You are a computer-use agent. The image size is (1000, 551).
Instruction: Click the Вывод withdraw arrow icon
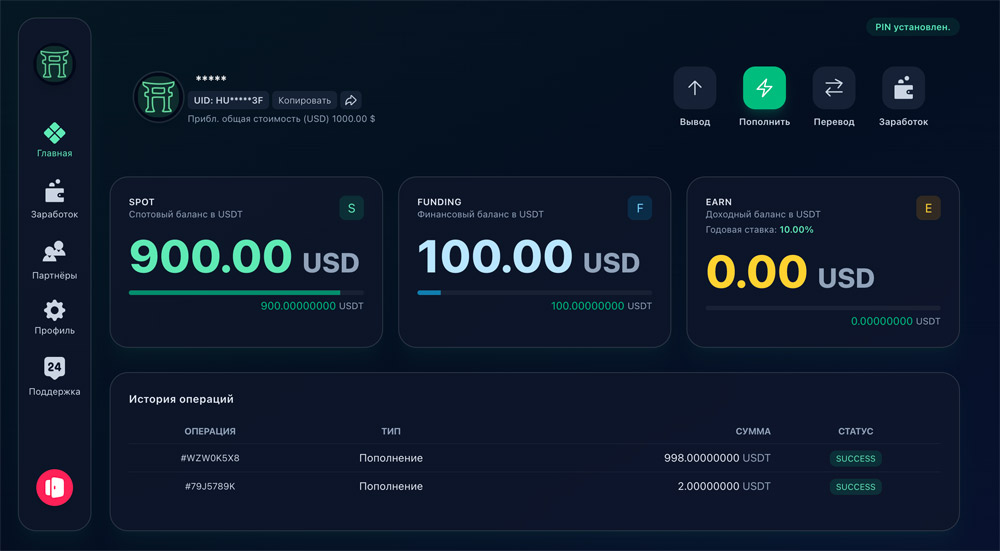pos(695,88)
